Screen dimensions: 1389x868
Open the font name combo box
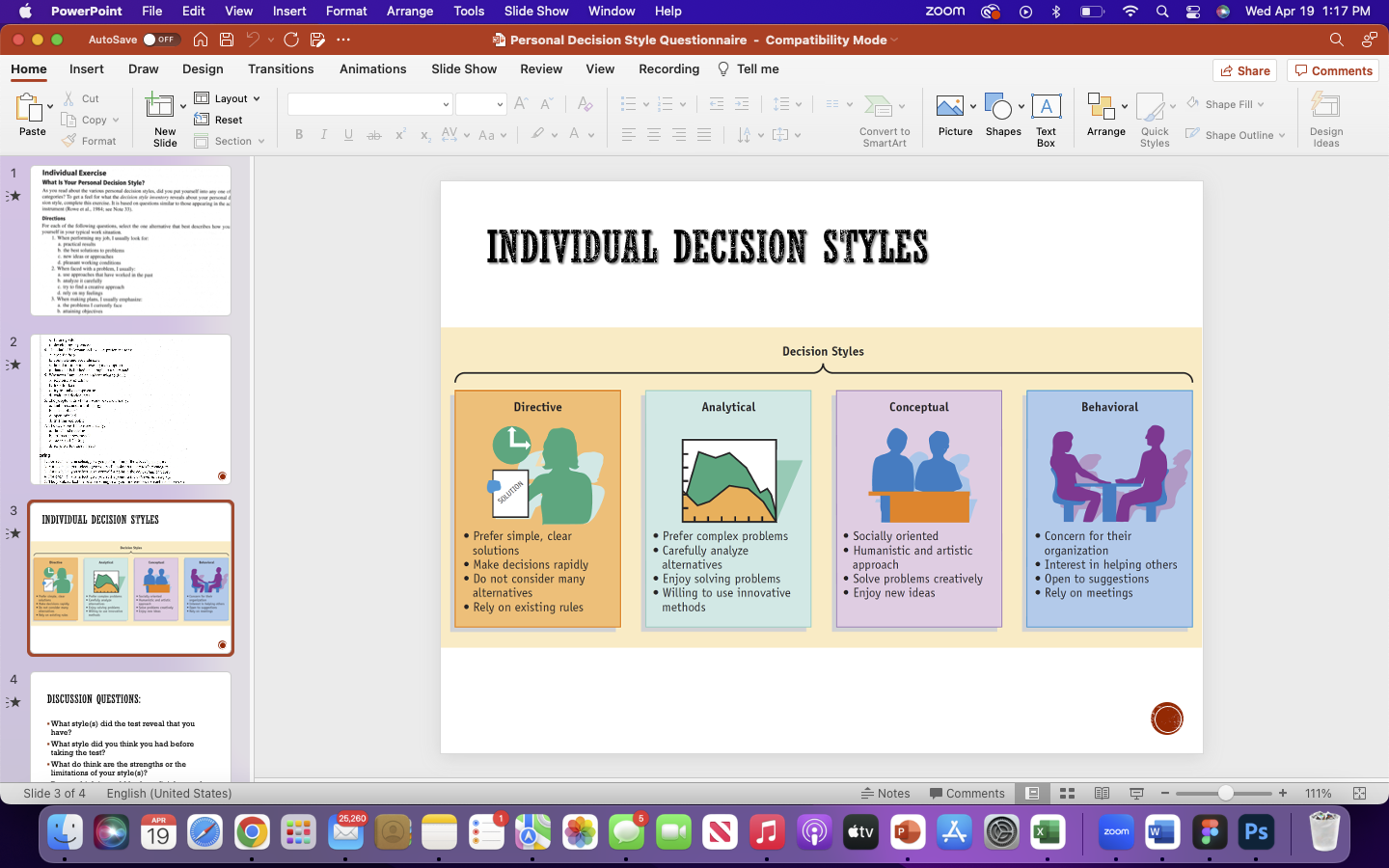click(370, 104)
